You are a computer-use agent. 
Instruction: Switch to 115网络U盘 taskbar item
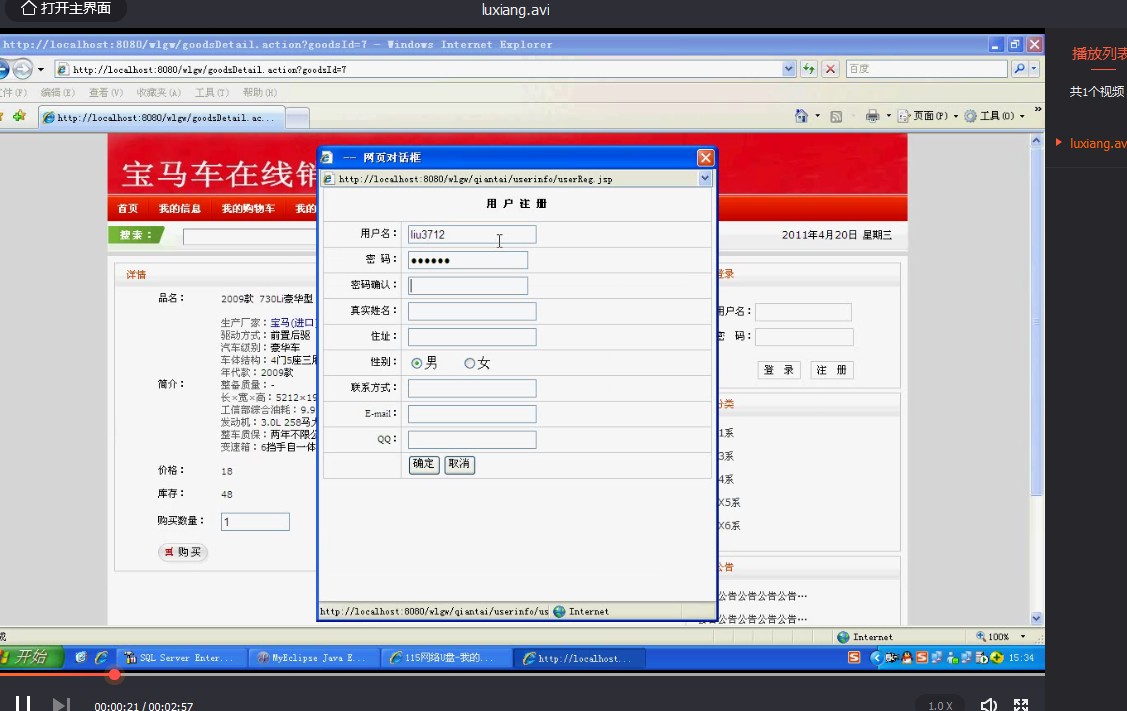(446, 658)
